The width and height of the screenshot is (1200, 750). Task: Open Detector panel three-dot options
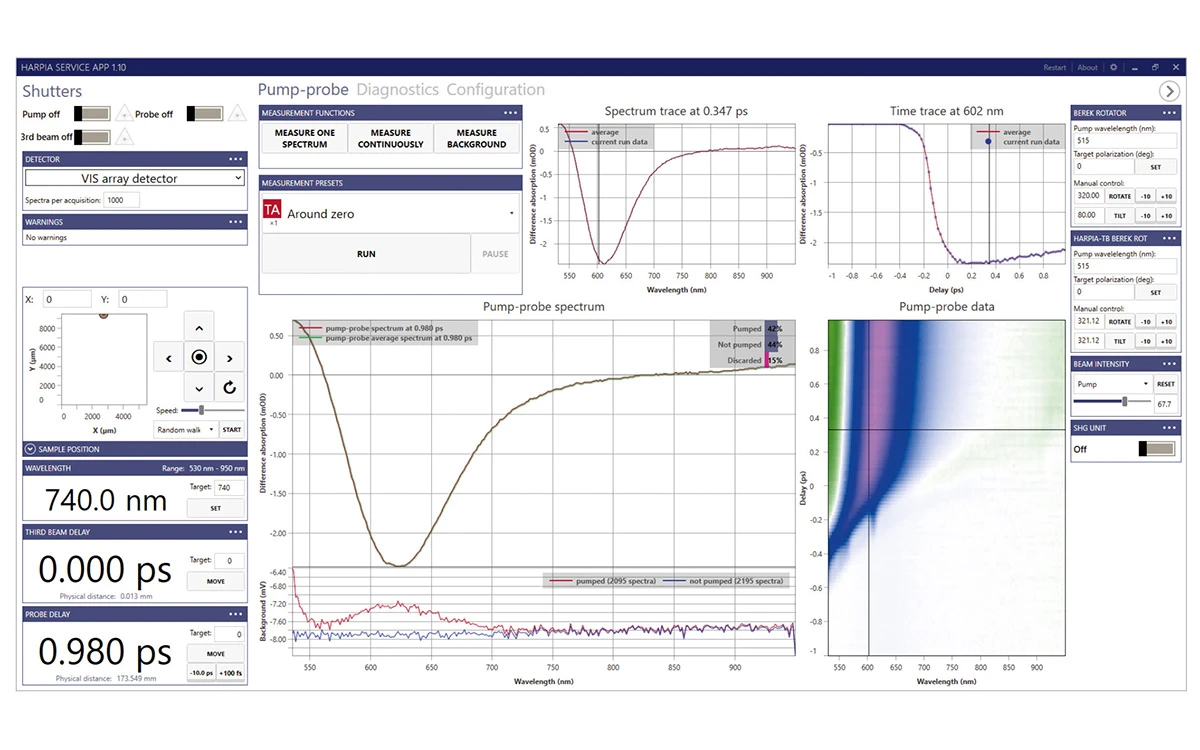[236, 159]
